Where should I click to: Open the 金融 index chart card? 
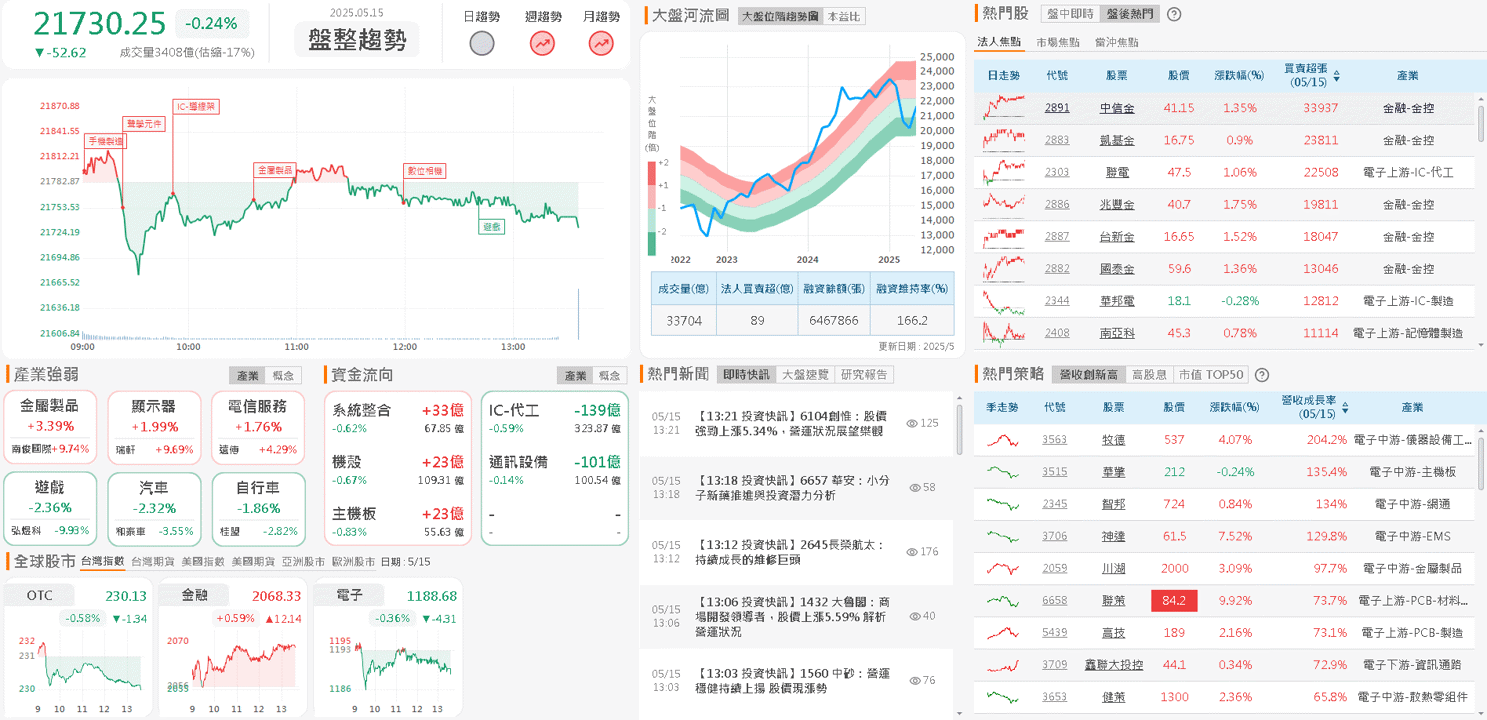coord(232,648)
